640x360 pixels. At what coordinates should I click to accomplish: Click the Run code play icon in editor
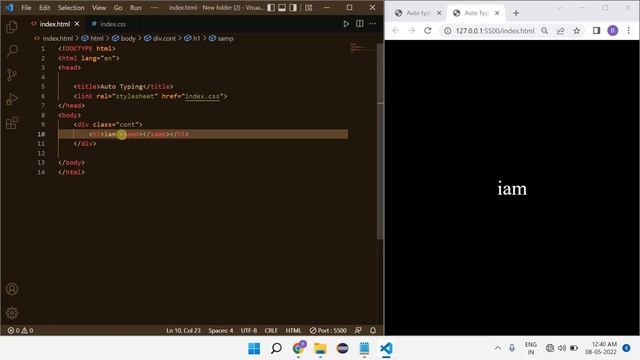tap(346, 24)
